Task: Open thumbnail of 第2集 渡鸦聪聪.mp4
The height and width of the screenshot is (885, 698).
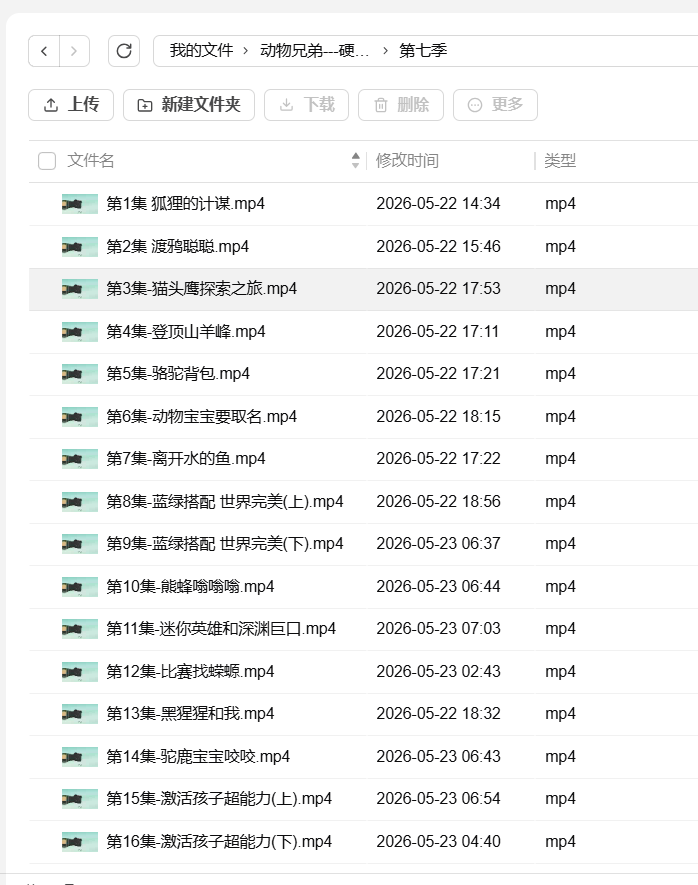Action: tap(80, 247)
